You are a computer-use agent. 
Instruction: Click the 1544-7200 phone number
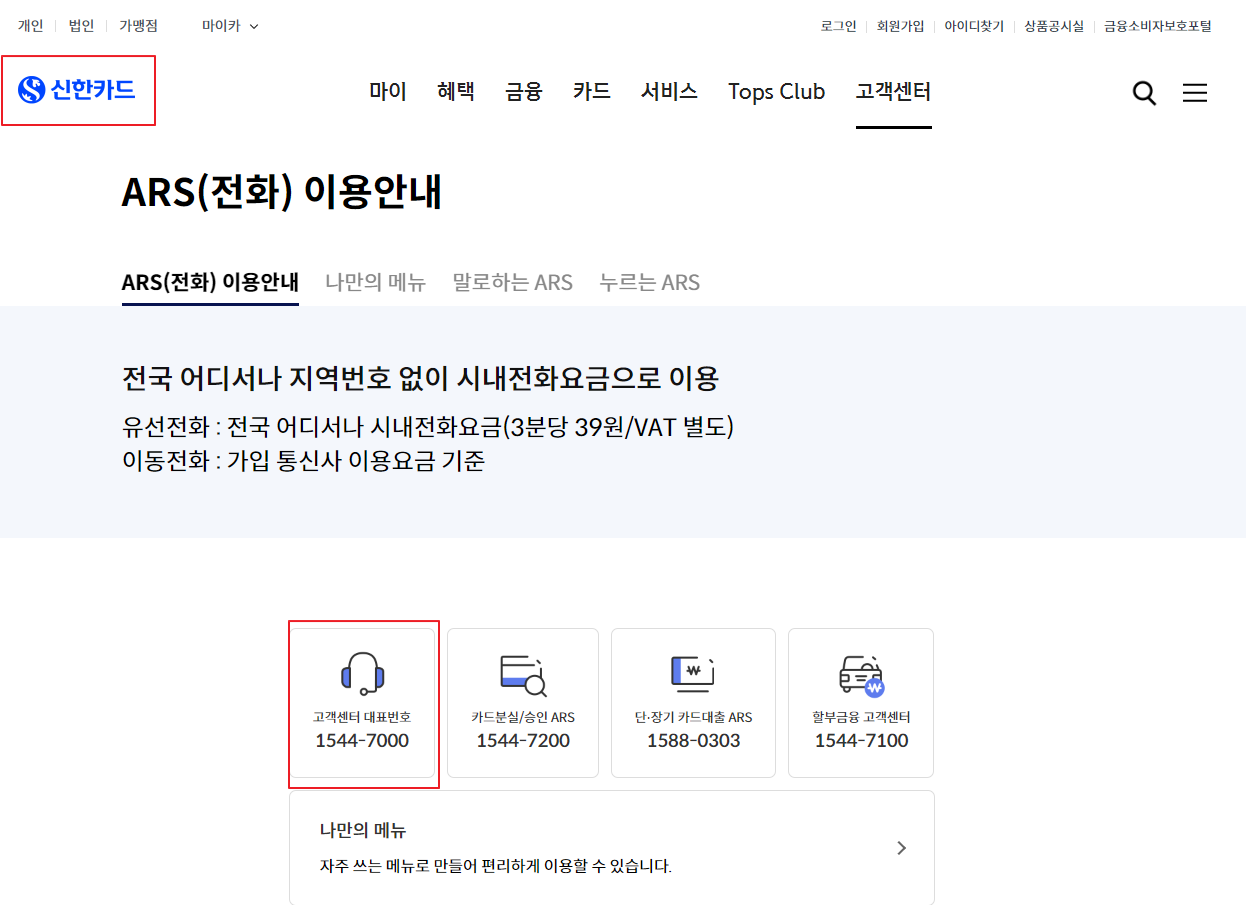click(x=523, y=741)
